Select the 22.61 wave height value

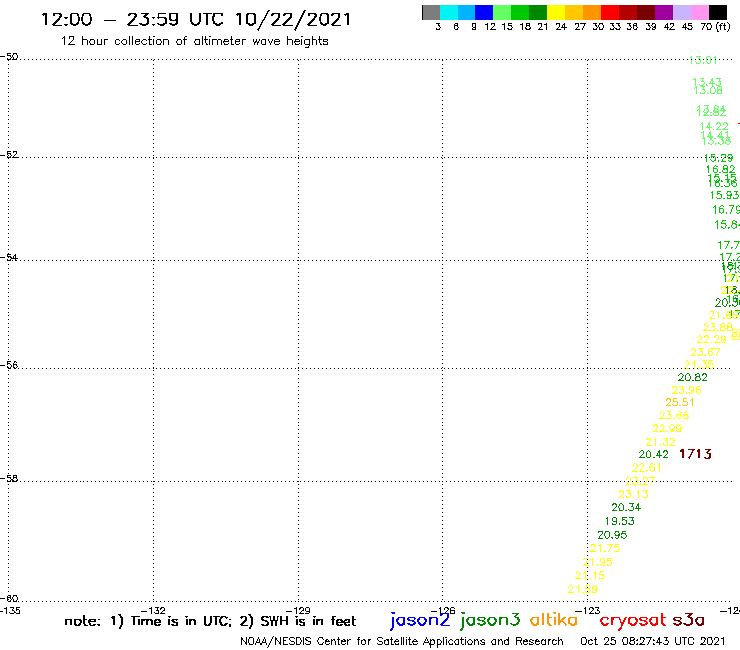(647, 468)
